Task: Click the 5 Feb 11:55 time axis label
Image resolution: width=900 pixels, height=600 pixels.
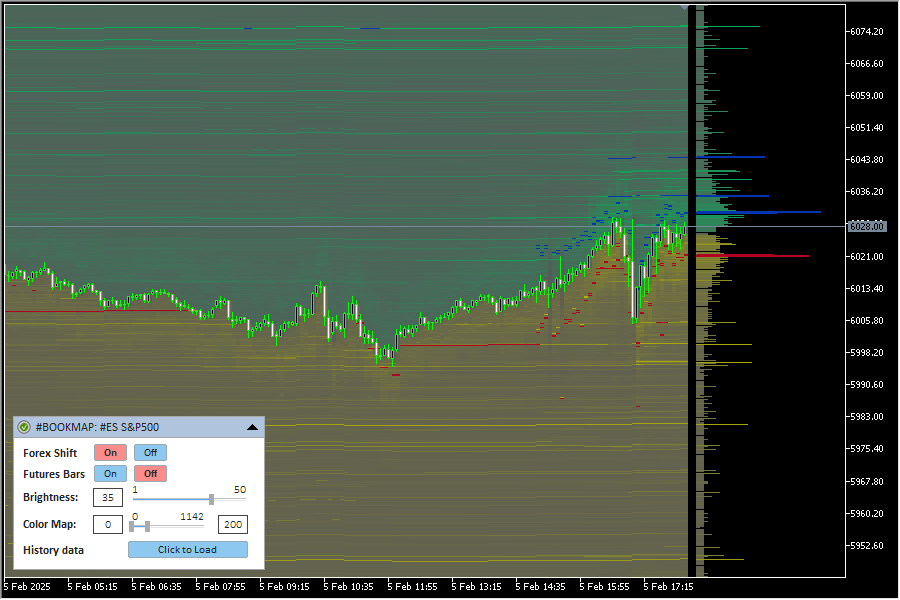Action: pos(413,588)
